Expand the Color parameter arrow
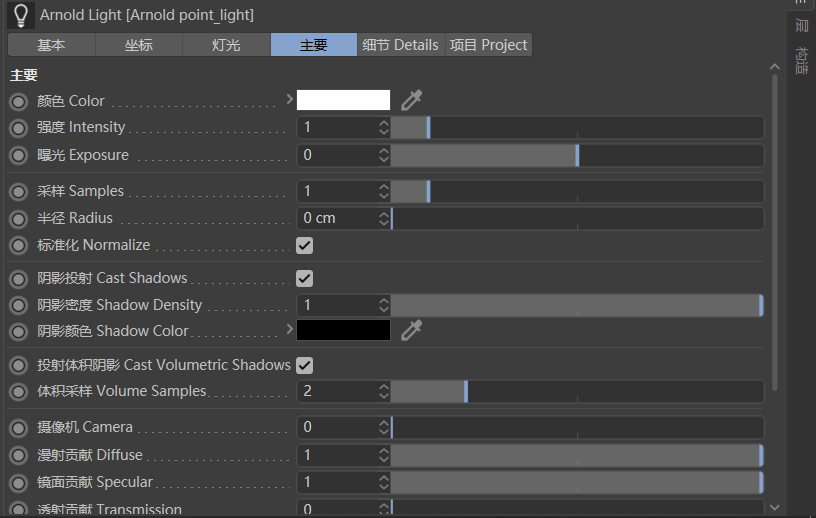 point(290,98)
